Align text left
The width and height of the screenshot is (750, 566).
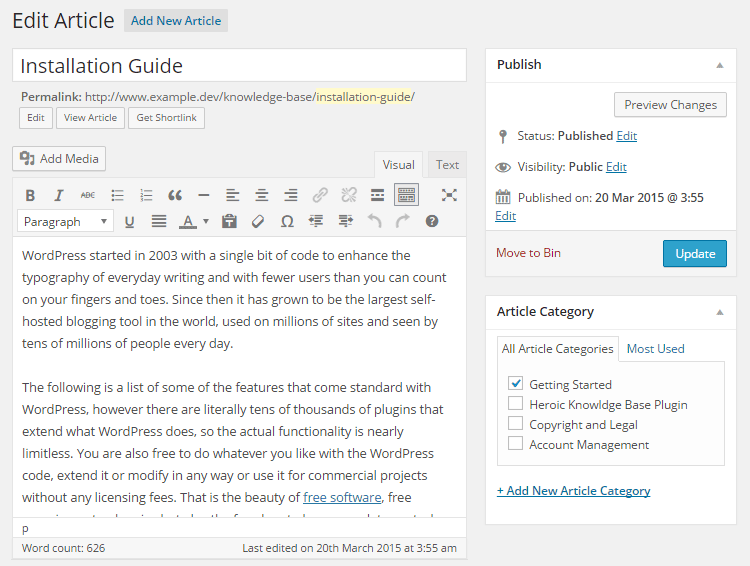233,195
